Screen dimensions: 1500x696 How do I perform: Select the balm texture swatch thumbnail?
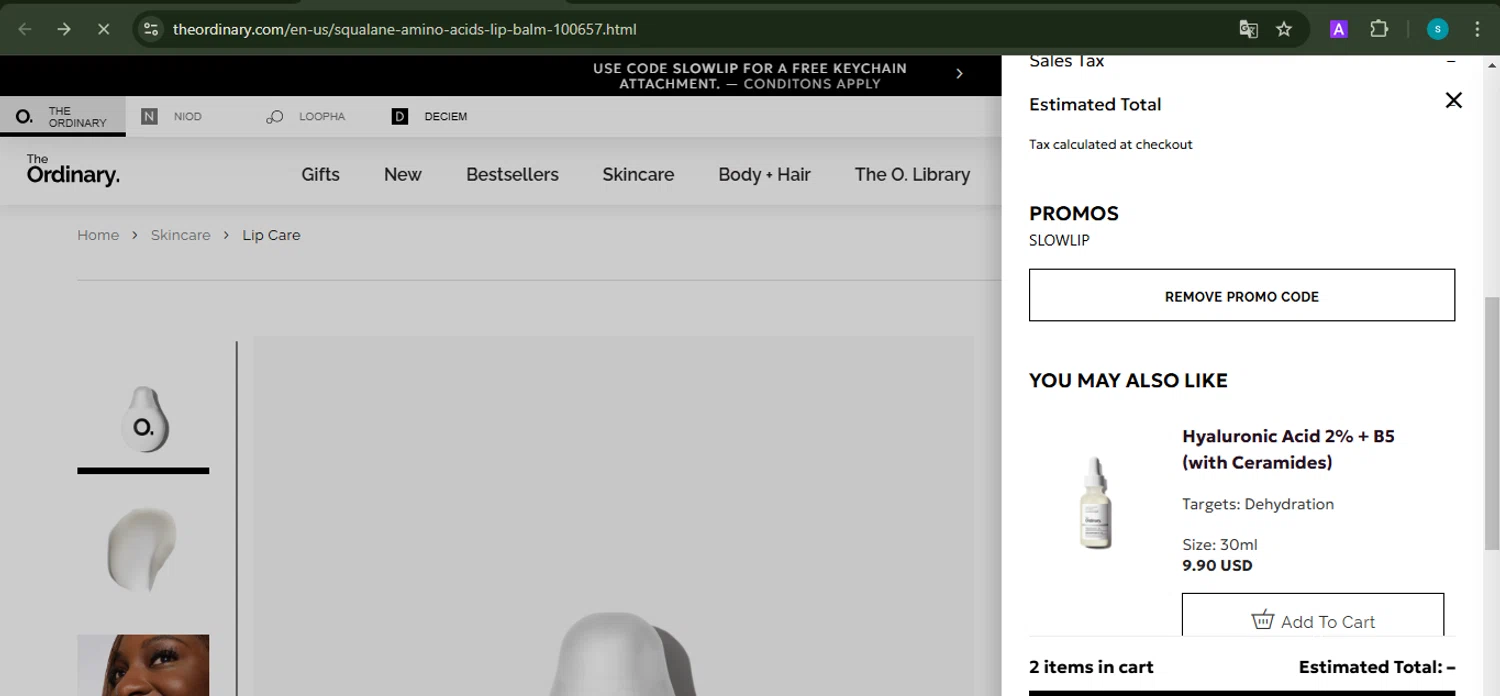pos(143,550)
